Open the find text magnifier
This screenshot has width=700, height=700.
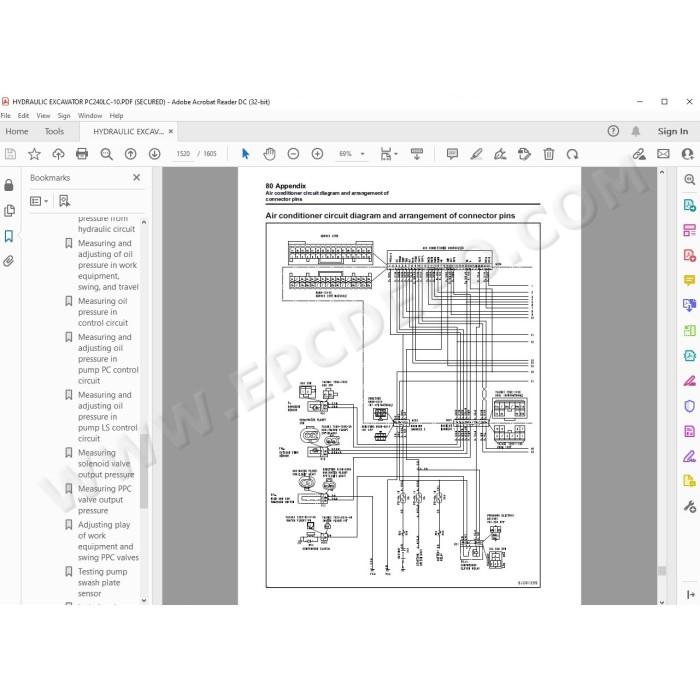[x=106, y=154]
